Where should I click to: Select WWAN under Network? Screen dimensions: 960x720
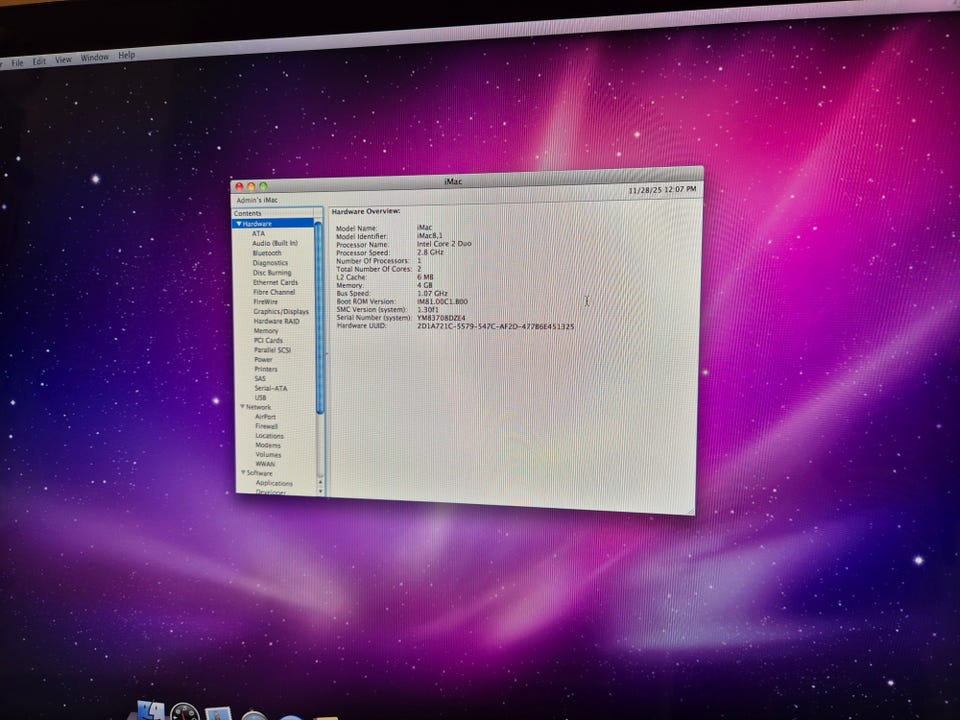pyautogui.click(x=265, y=463)
